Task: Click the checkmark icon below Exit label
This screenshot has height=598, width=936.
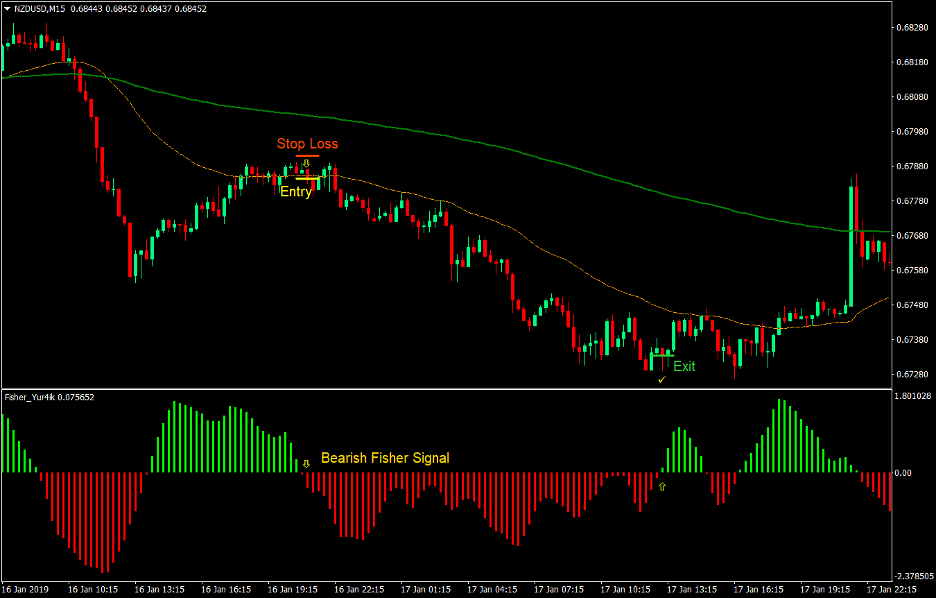Action: [660, 380]
